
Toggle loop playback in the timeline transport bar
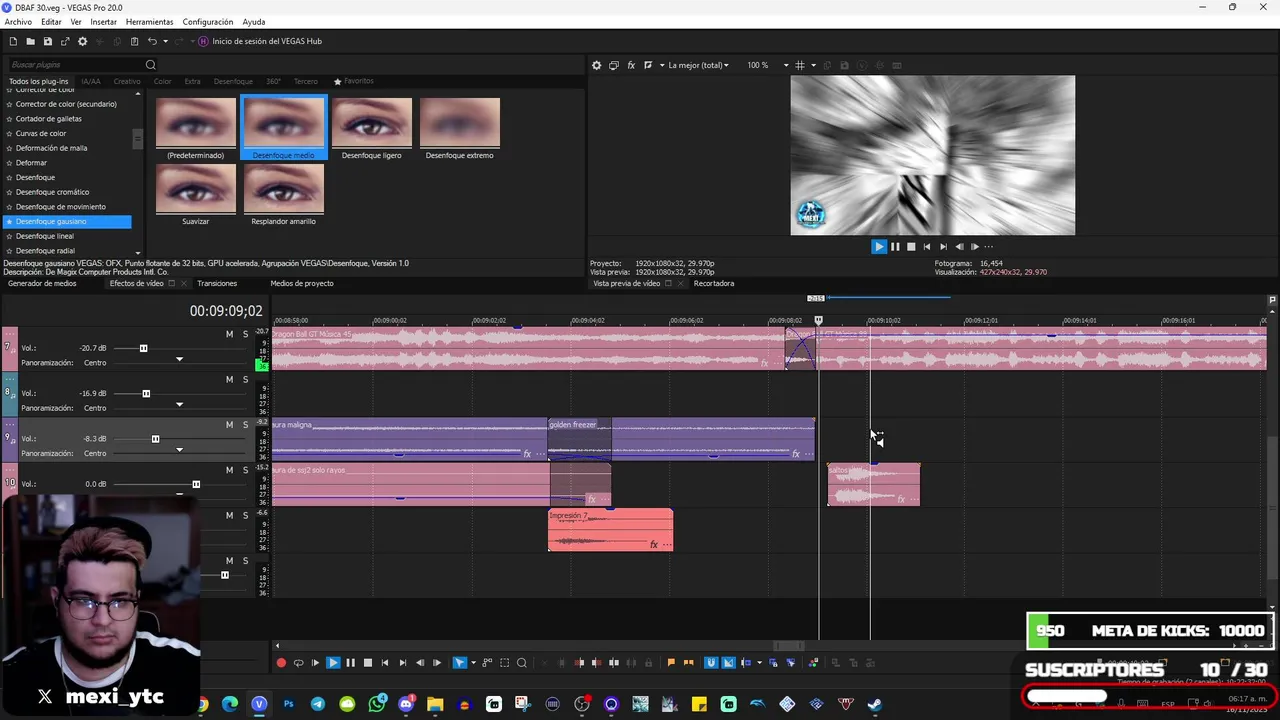pos(298,662)
